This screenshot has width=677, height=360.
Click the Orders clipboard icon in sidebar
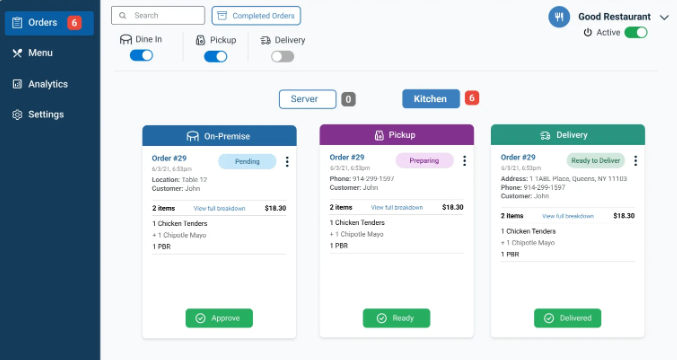17,23
